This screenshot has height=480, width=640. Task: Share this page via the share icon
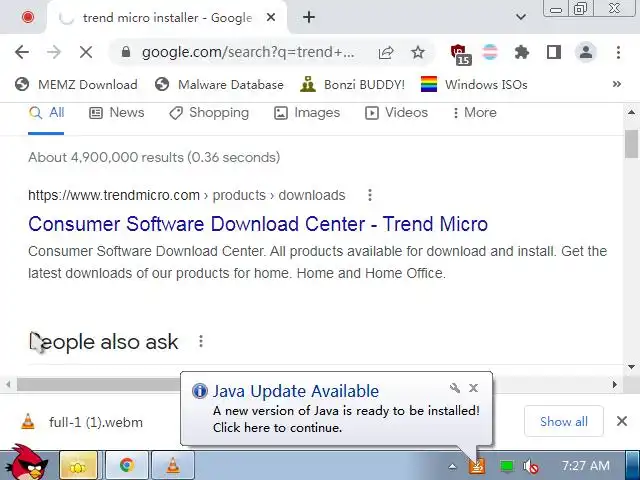[x=386, y=52]
